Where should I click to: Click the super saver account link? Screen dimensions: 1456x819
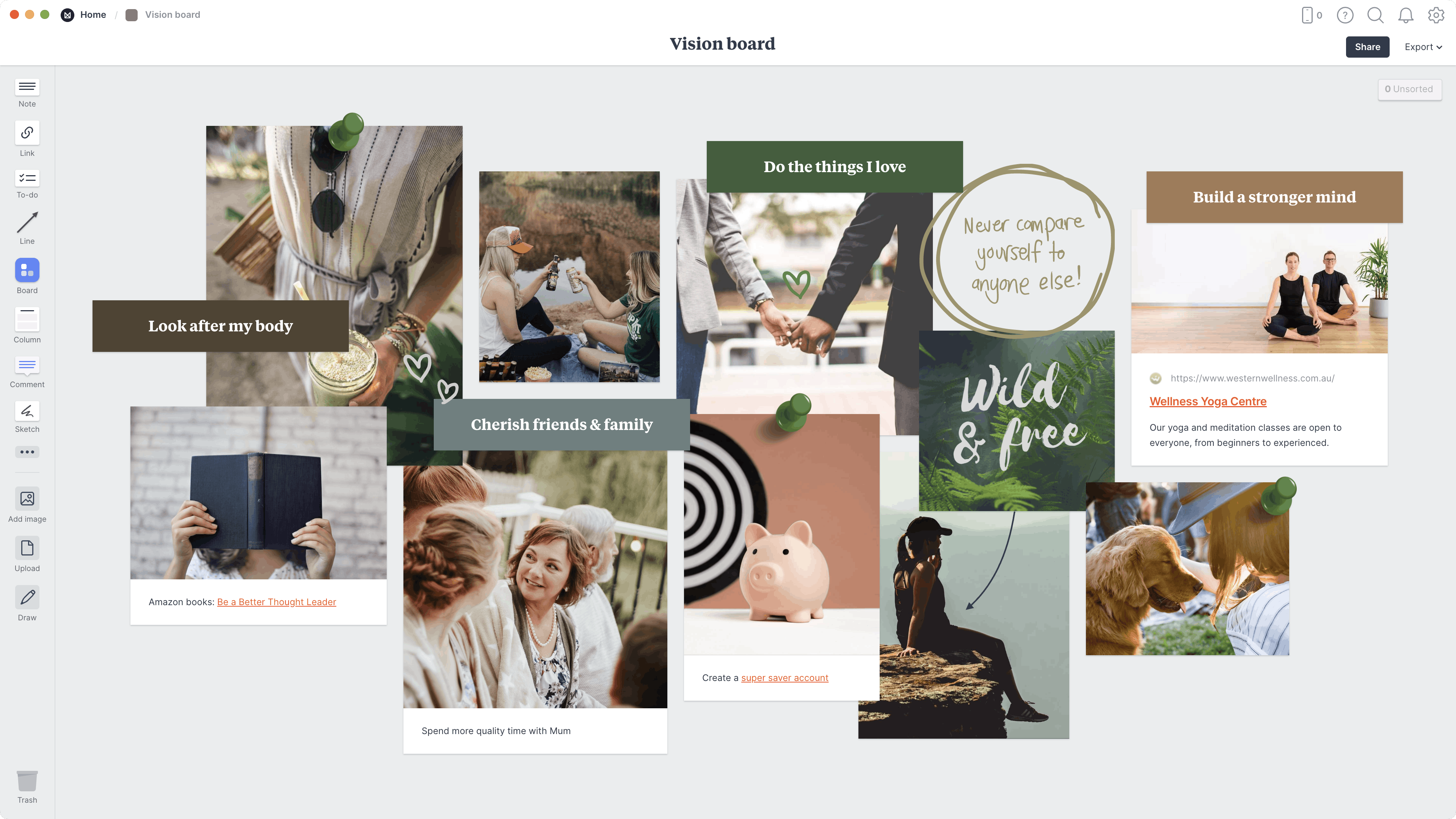click(785, 678)
